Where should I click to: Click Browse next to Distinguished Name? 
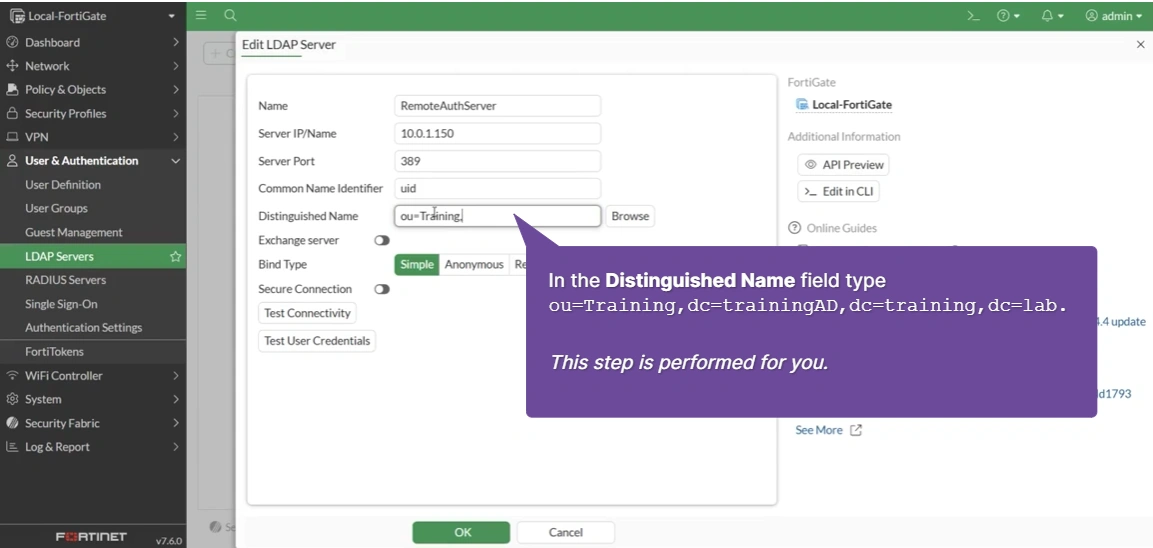tap(630, 216)
